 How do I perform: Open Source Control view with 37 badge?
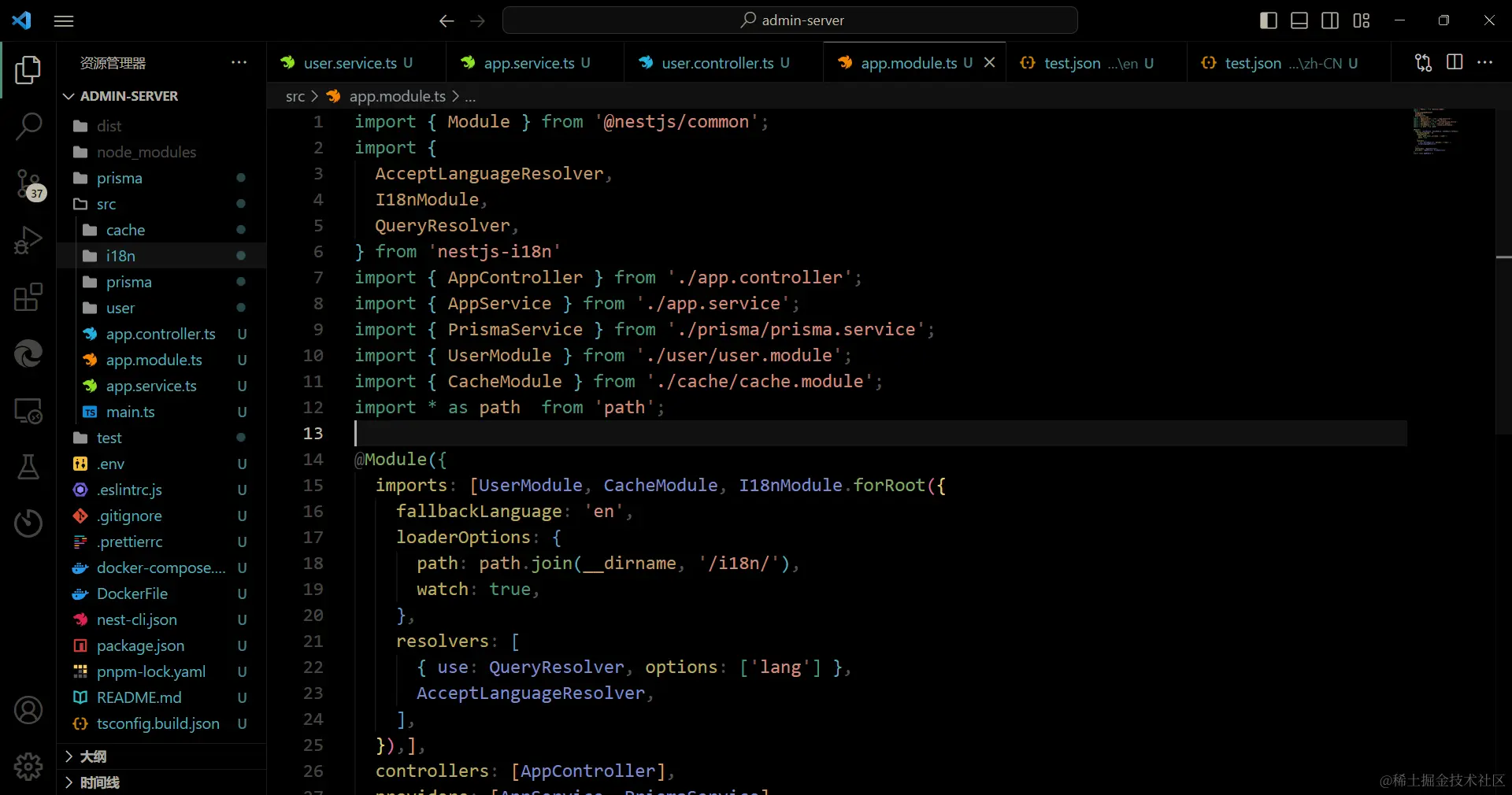tap(28, 185)
